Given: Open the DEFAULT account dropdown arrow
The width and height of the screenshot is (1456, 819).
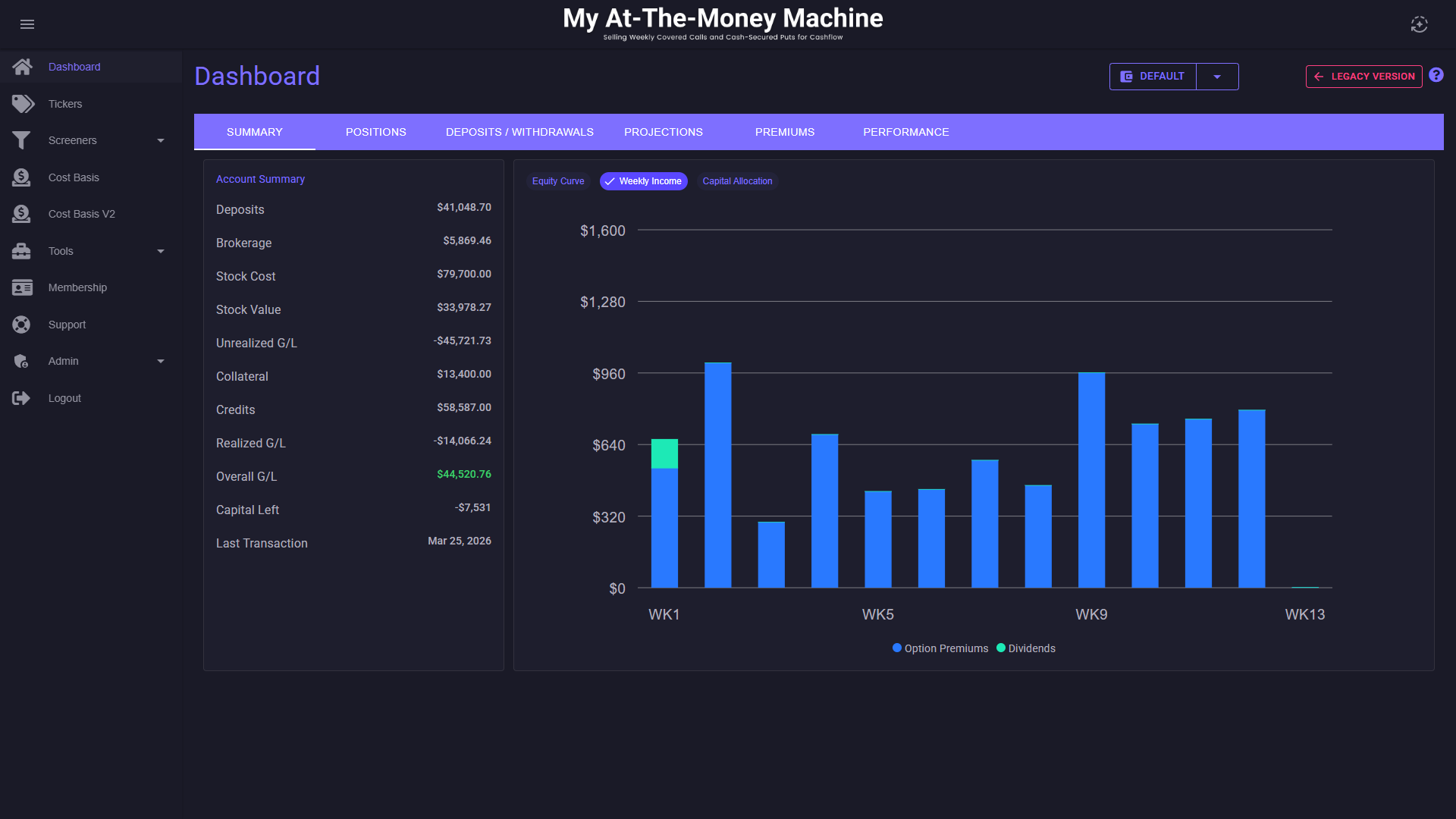Looking at the screenshot, I should (1217, 77).
